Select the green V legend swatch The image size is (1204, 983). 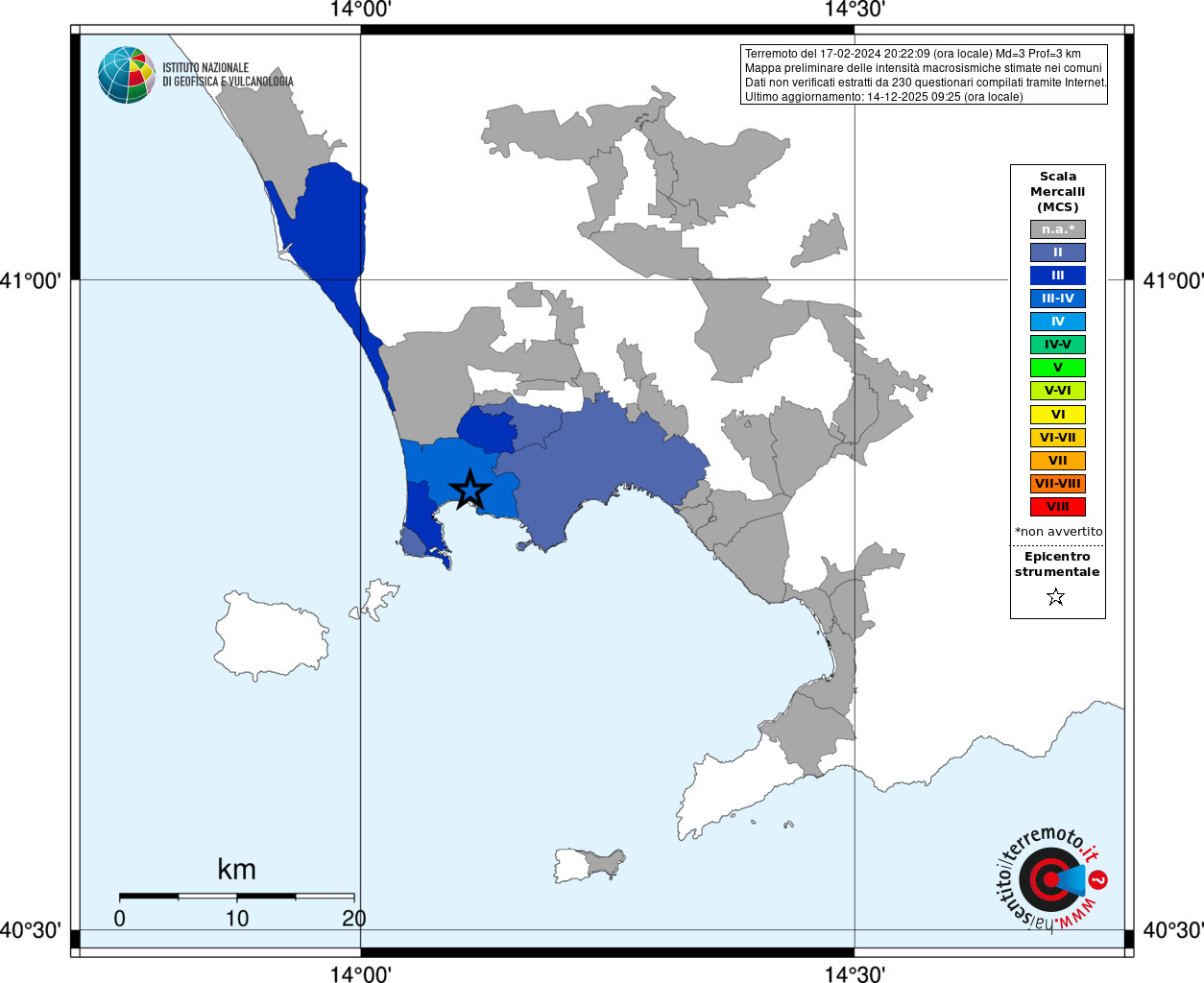click(1058, 368)
